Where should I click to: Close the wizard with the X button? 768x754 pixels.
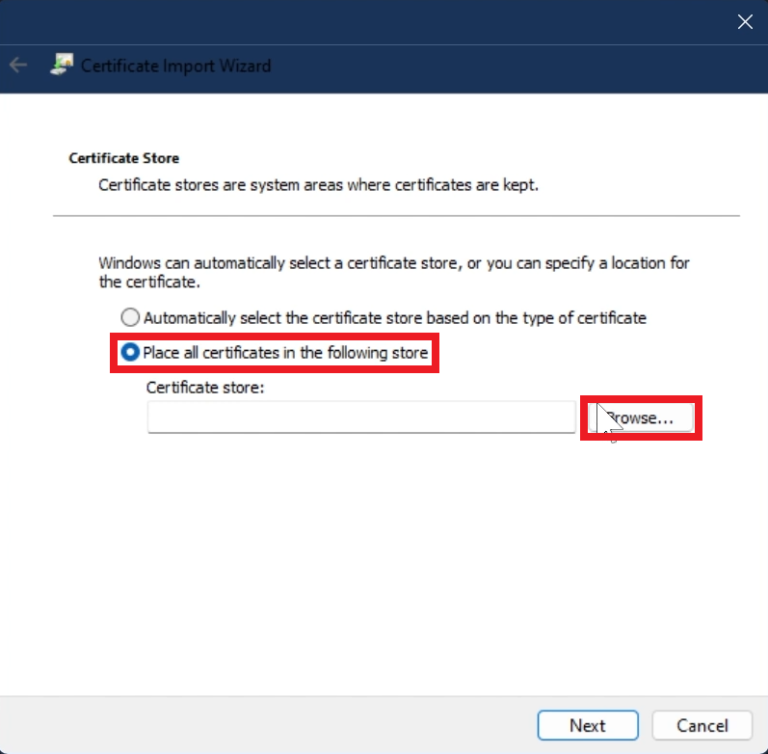pyautogui.click(x=745, y=22)
